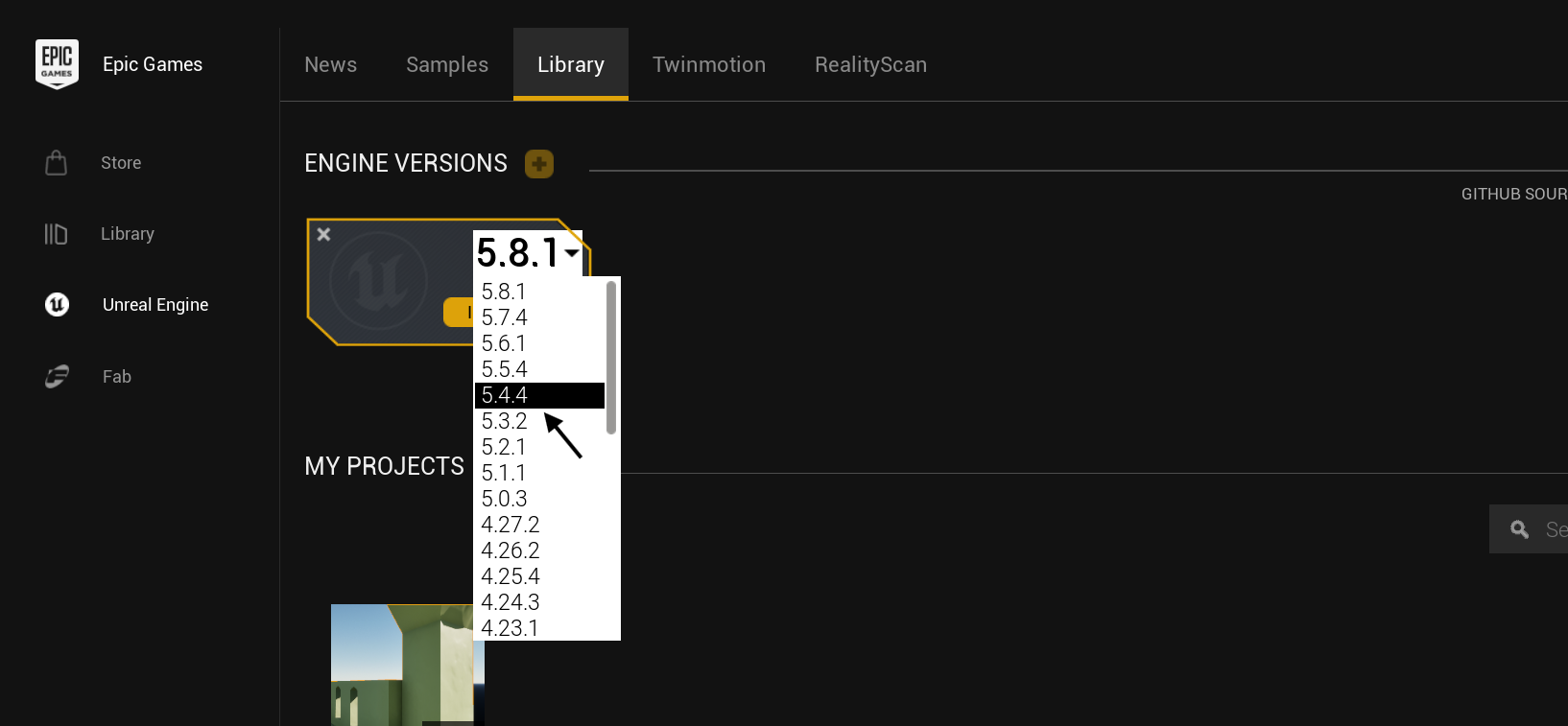Screen dimensions: 1568x726
Task: Click the version list scrollbar thumb
Action: 611,357
